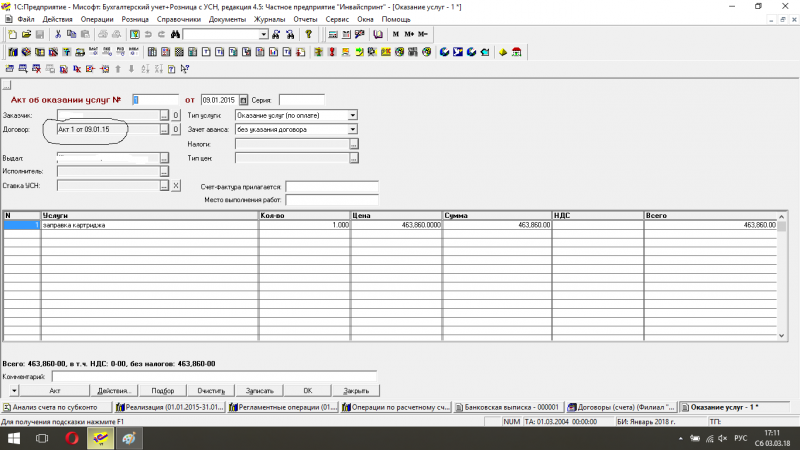
Task: Select the заправка картриджа table cell
Action: point(149,225)
